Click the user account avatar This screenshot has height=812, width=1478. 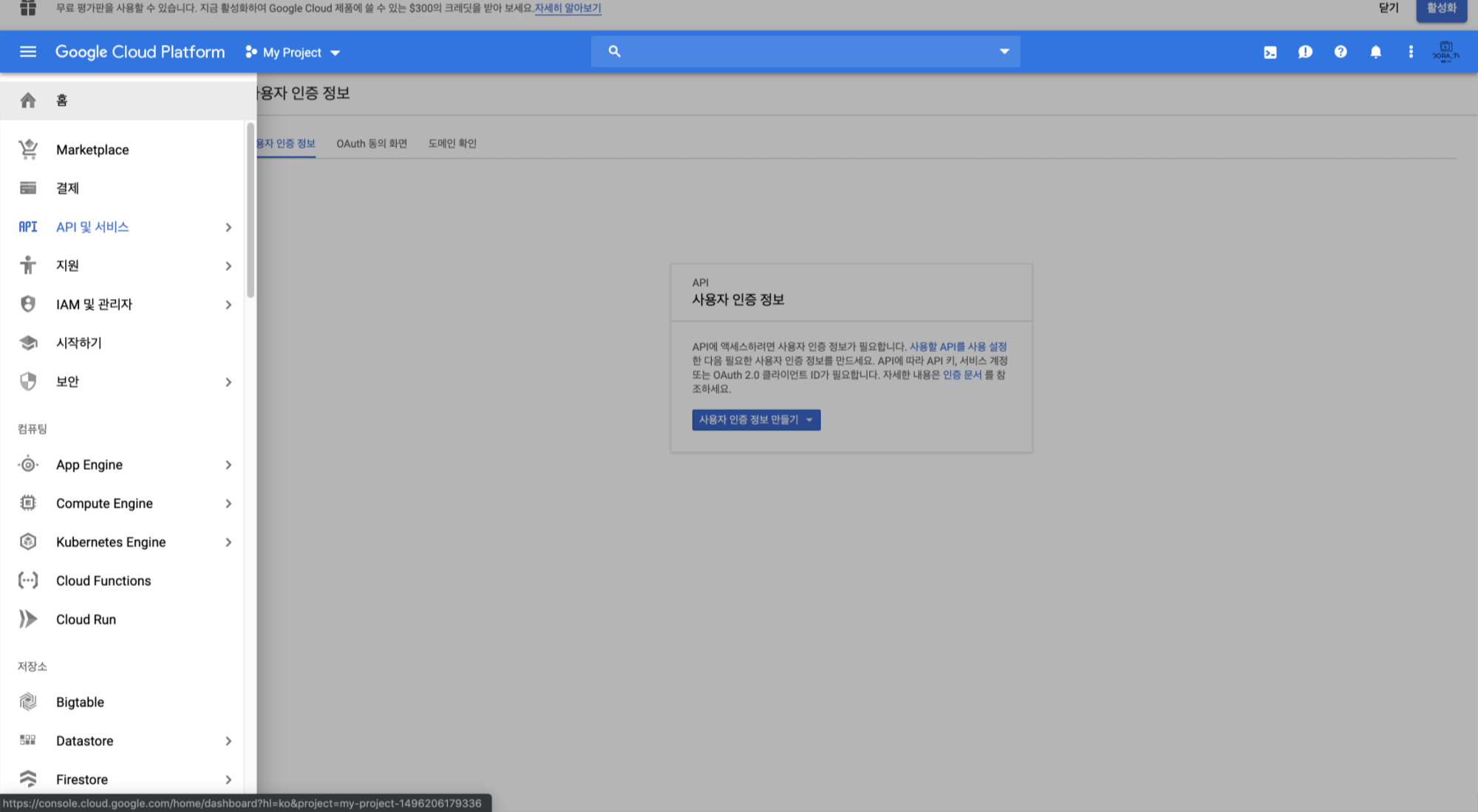(x=1445, y=52)
